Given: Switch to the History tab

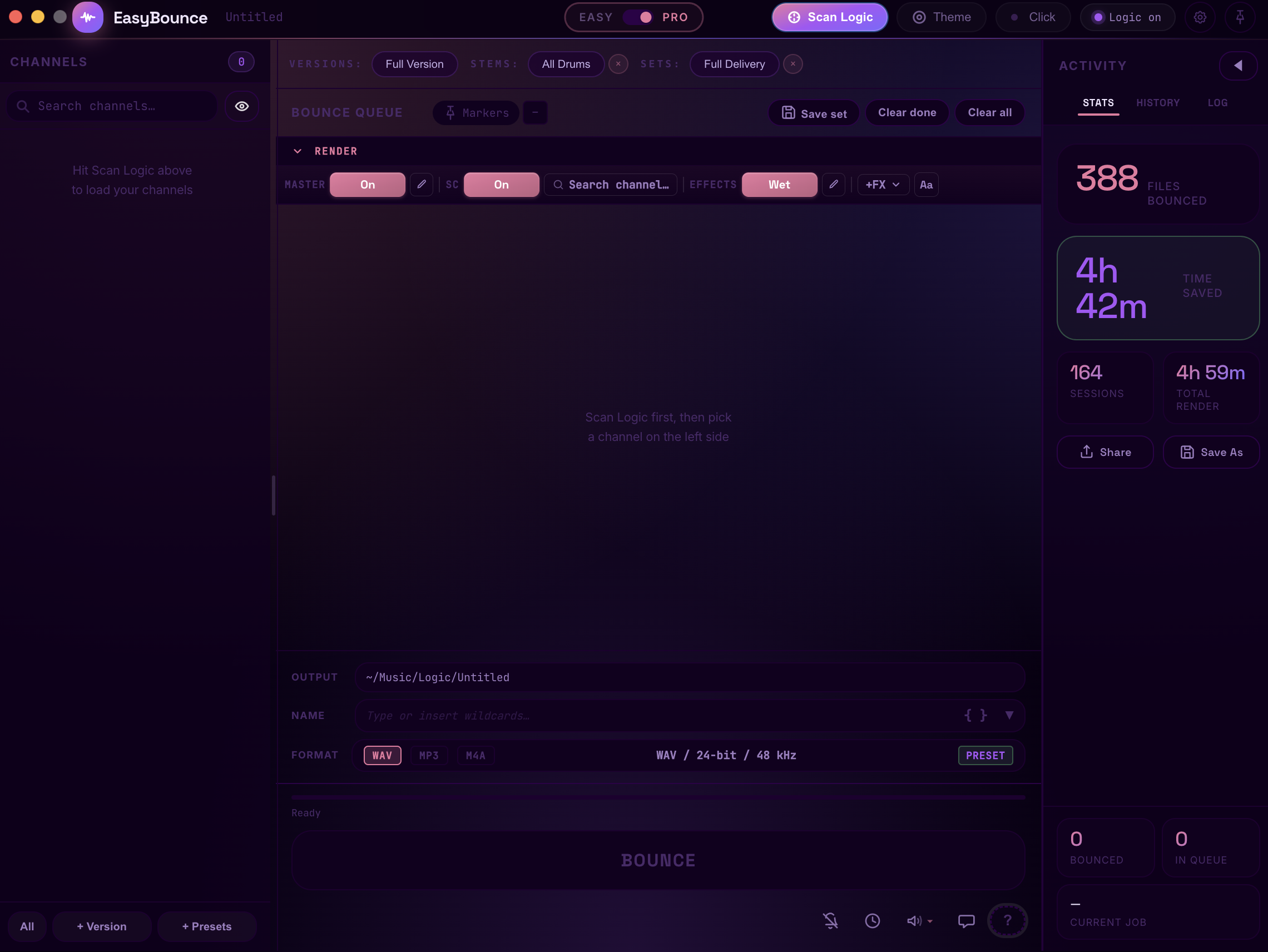Looking at the screenshot, I should [1158, 103].
